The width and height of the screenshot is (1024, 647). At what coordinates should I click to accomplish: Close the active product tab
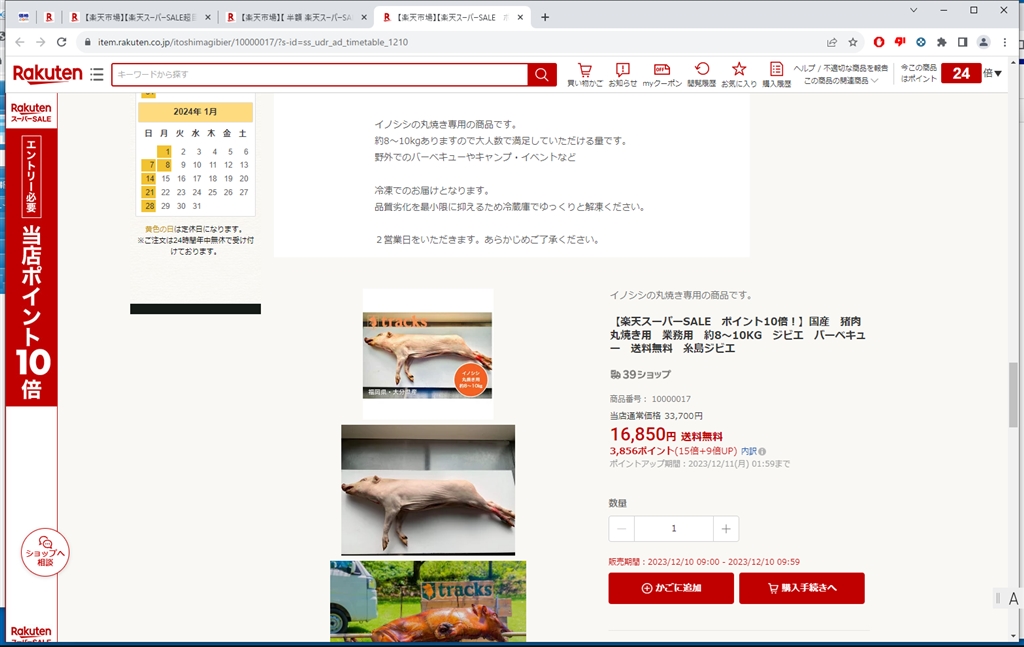[520, 18]
